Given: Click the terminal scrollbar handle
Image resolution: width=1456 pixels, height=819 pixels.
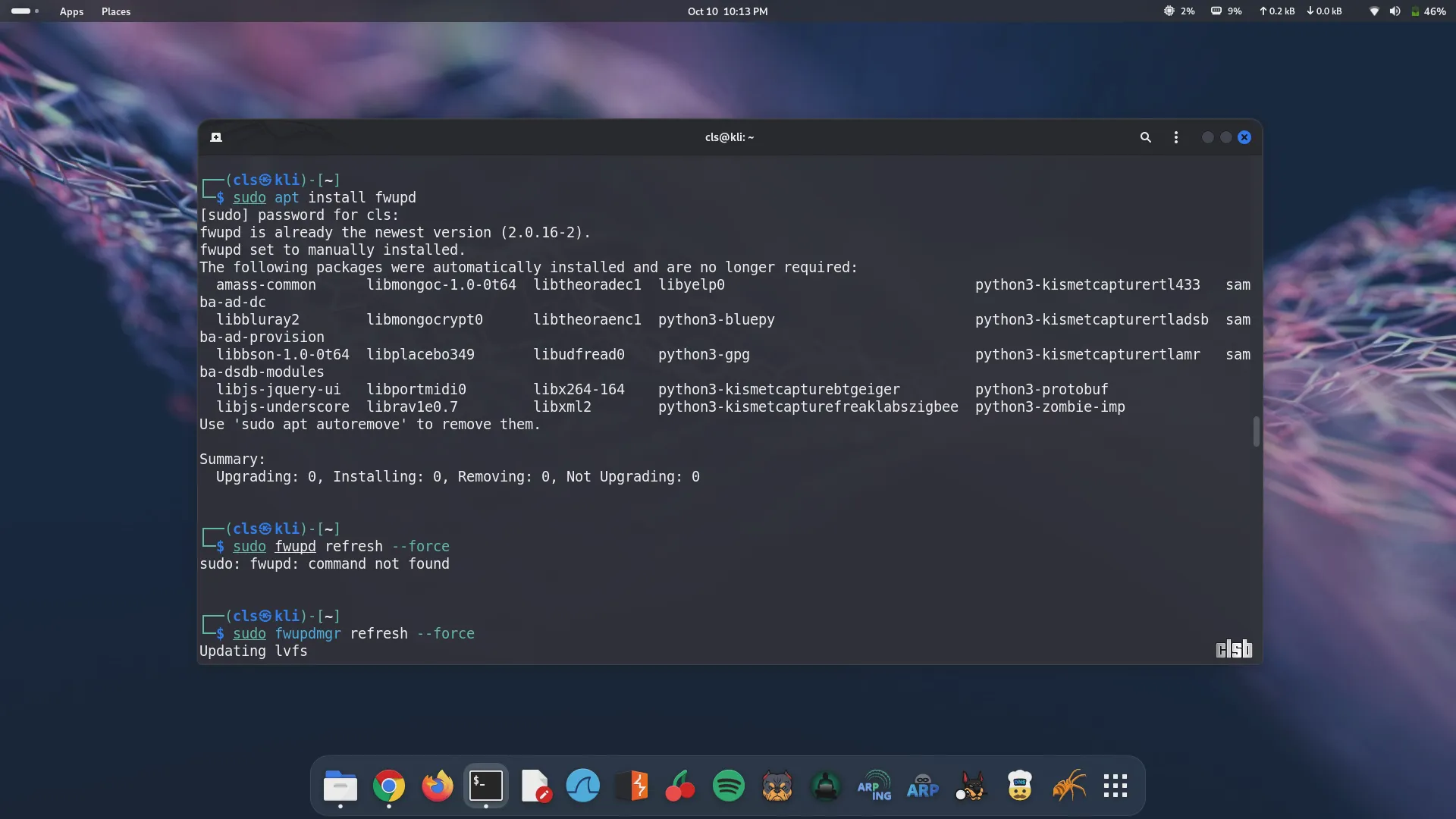Looking at the screenshot, I should click(x=1256, y=431).
